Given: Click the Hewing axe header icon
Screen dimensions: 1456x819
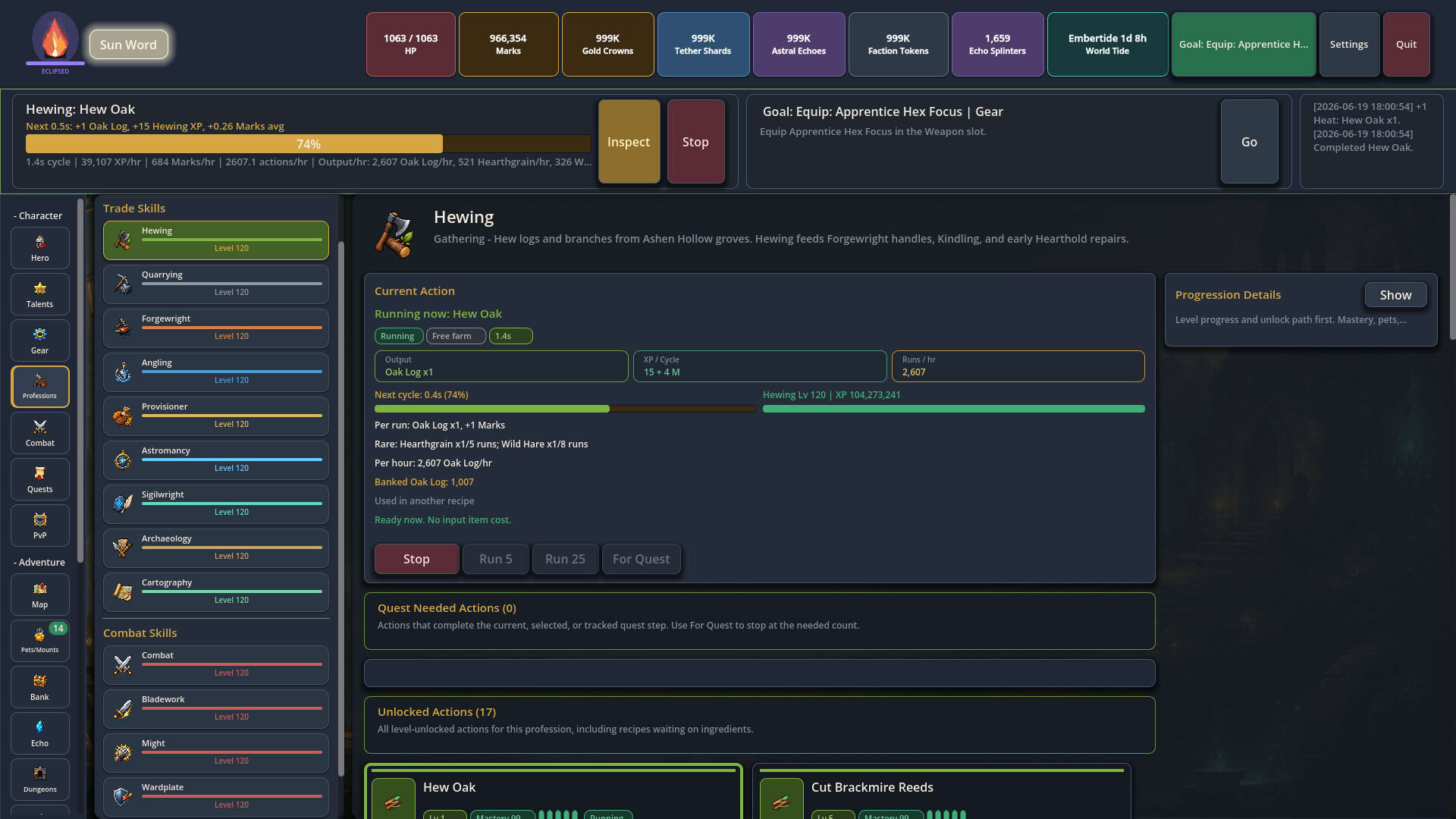Looking at the screenshot, I should pos(395,234).
